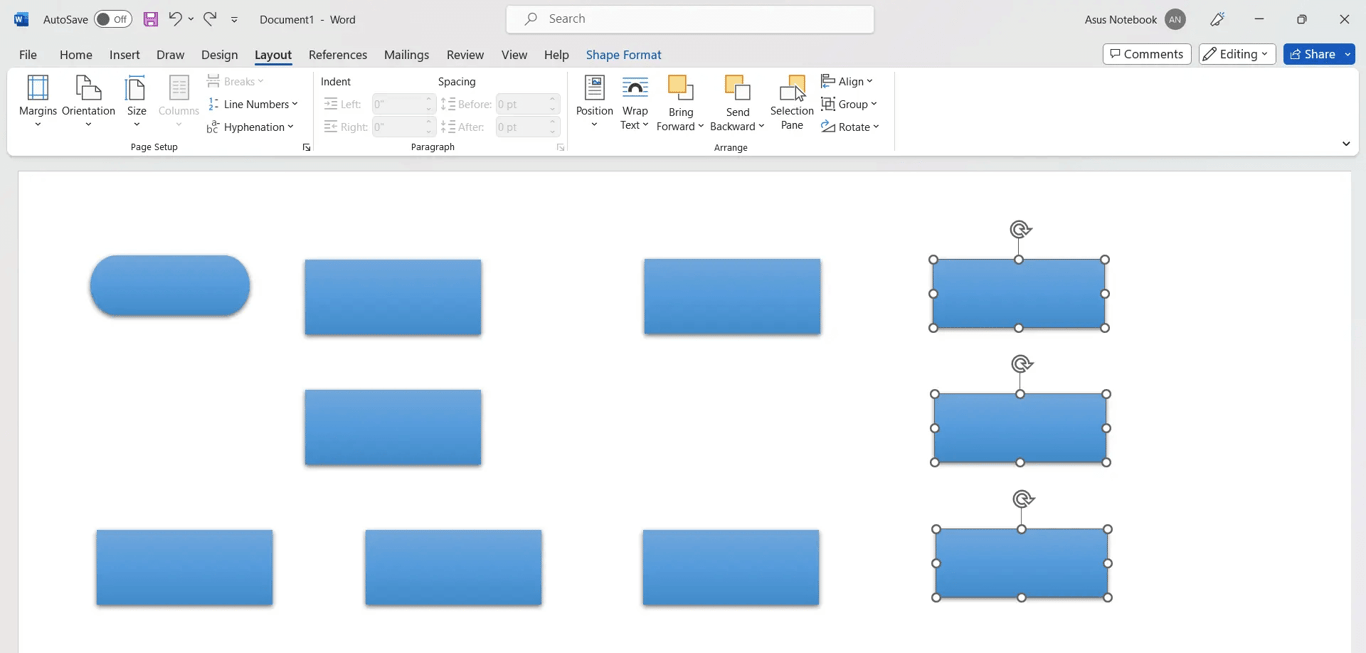Click the Save icon in title bar
Screen dimensions: 1366x653
(151, 19)
